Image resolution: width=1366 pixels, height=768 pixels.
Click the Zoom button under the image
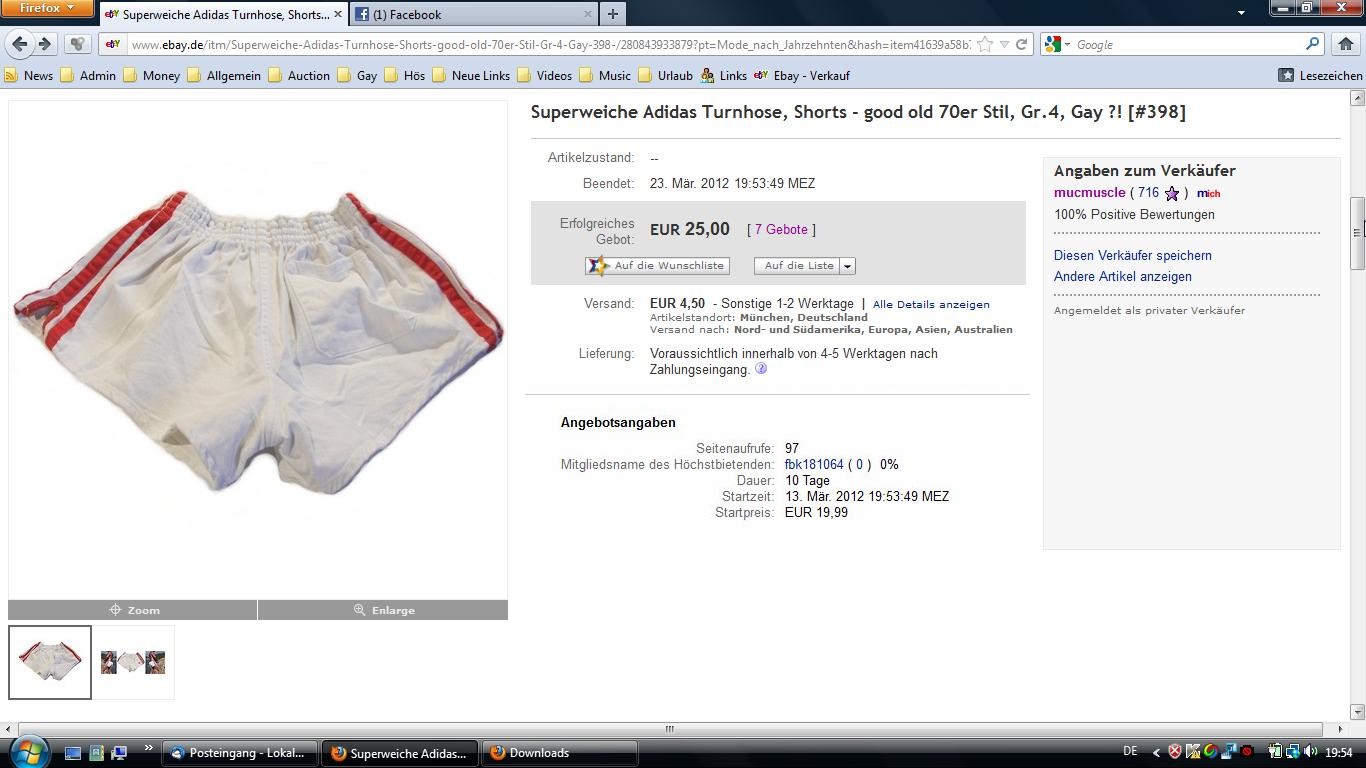[x=133, y=610]
